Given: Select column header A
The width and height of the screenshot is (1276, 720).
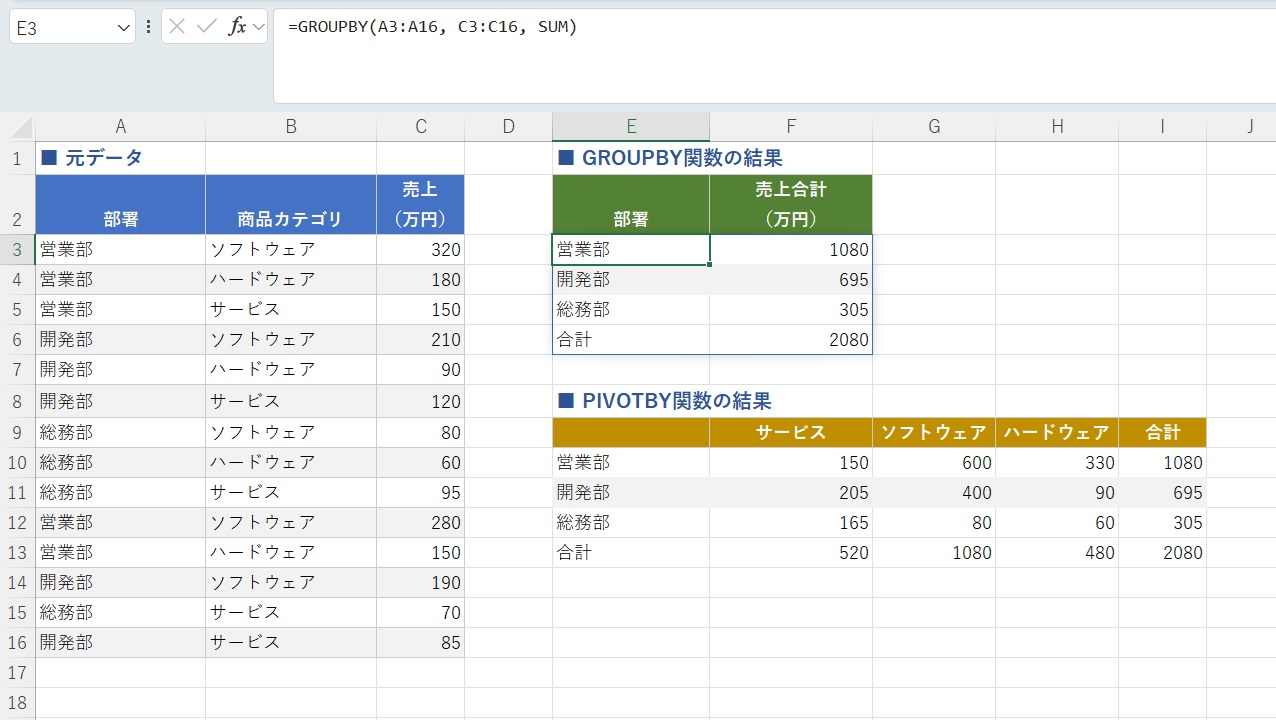Looking at the screenshot, I should pos(121,126).
